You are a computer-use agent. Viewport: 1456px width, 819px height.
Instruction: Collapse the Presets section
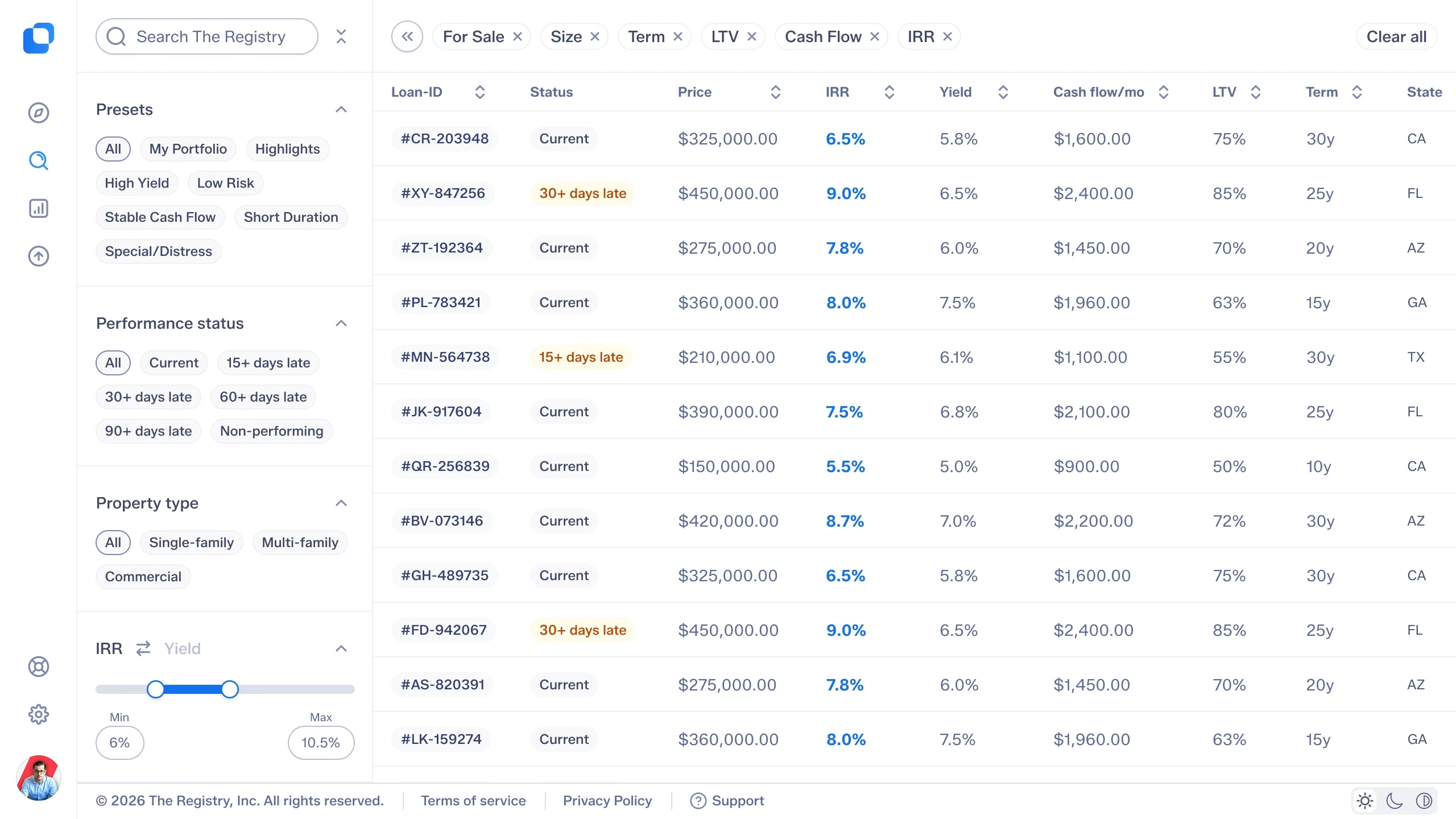pos(341,109)
